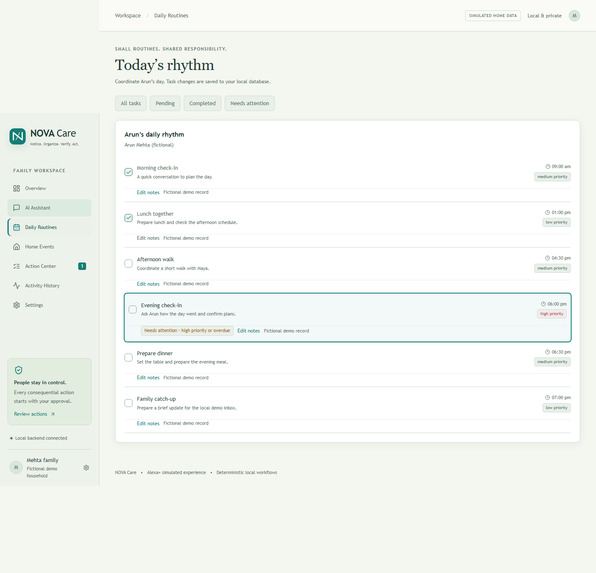Click the Daily Routines calendar icon
The image size is (596, 573).
point(16,227)
